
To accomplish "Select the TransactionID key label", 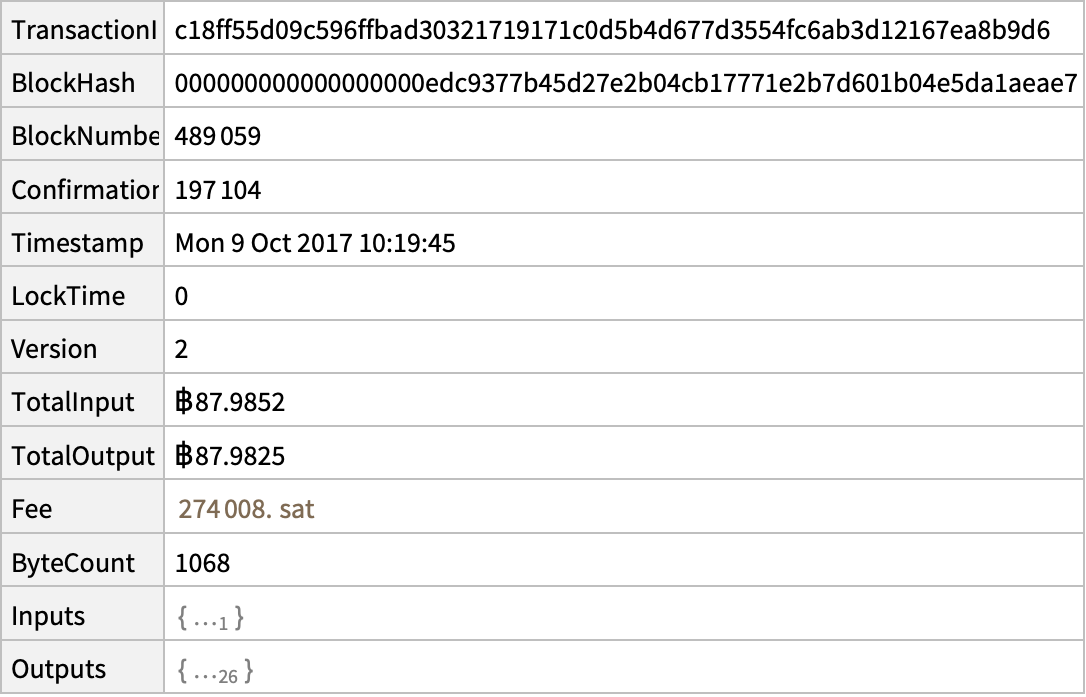I will click(84, 30).
